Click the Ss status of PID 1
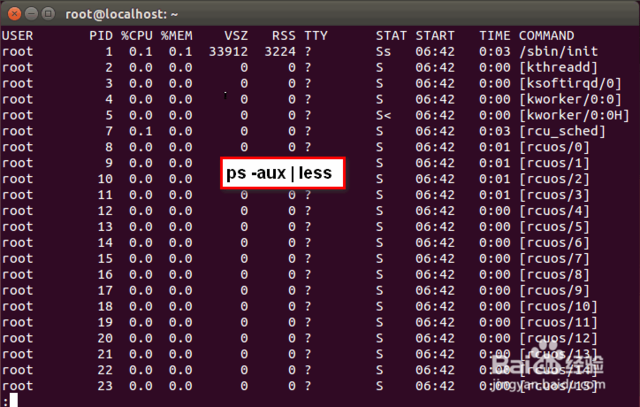 383,52
